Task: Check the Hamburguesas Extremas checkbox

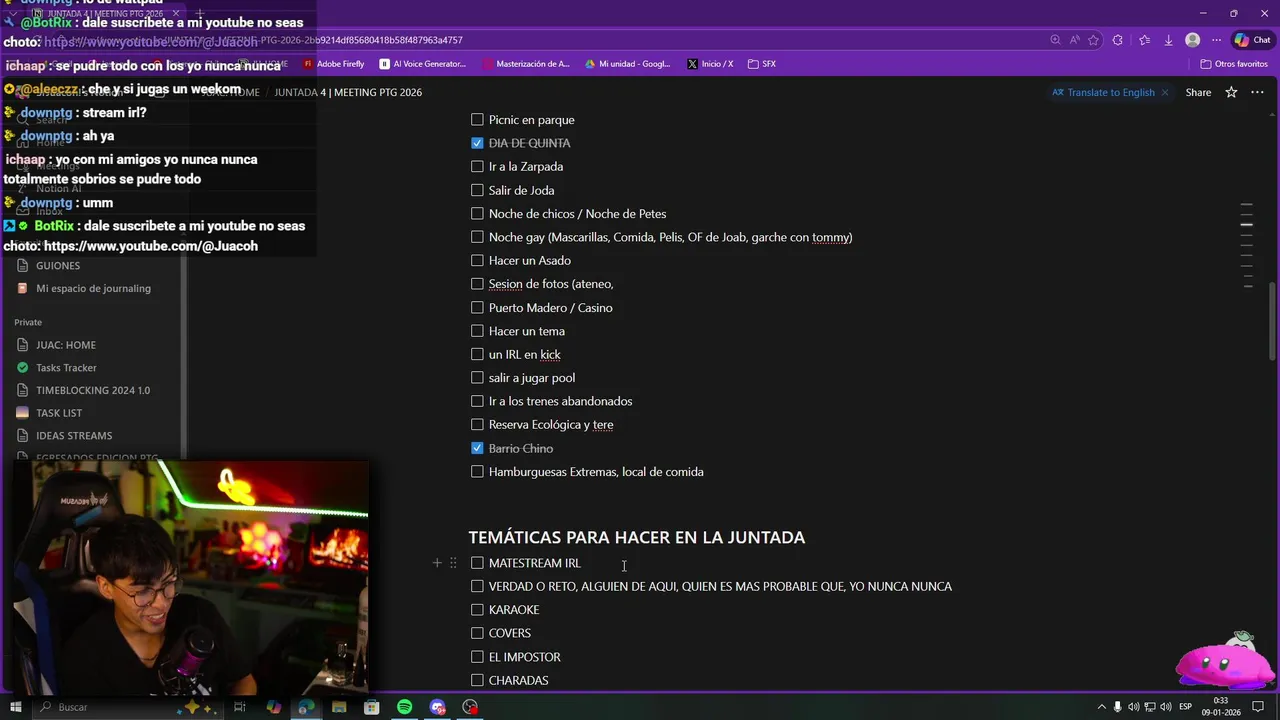Action: click(477, 471)
